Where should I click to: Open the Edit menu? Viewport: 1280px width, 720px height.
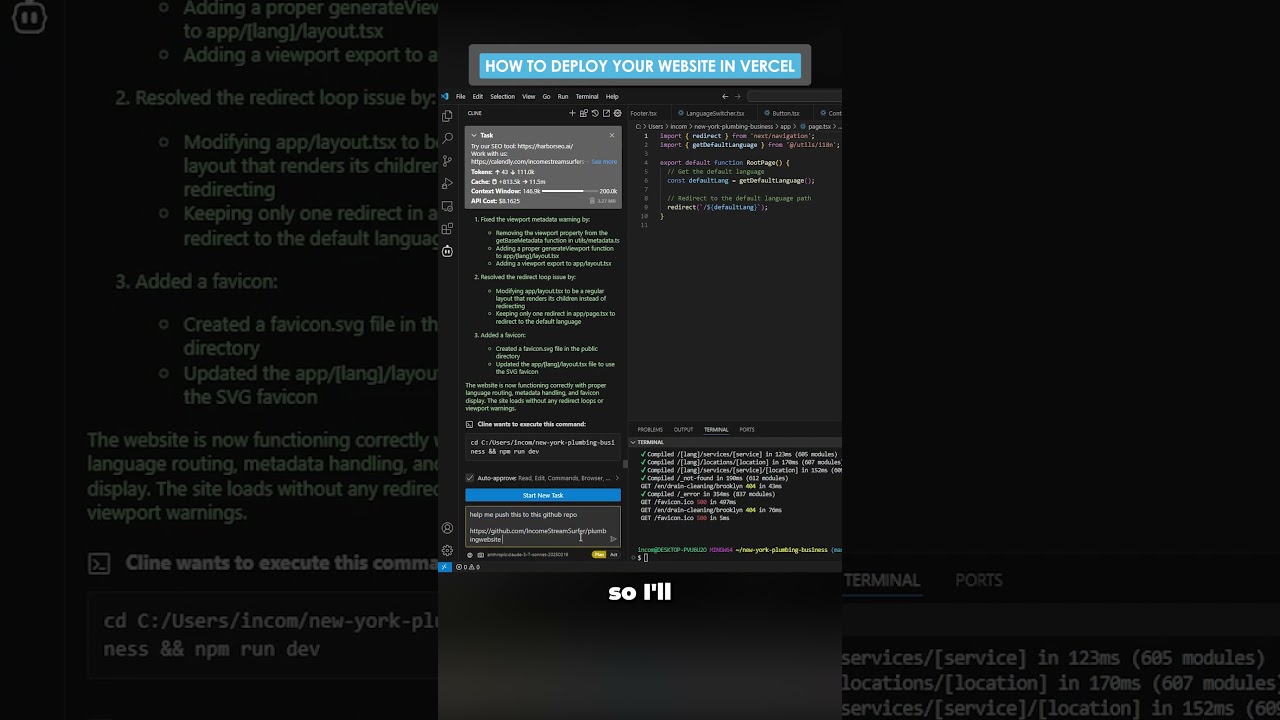(x=478, y=97)
